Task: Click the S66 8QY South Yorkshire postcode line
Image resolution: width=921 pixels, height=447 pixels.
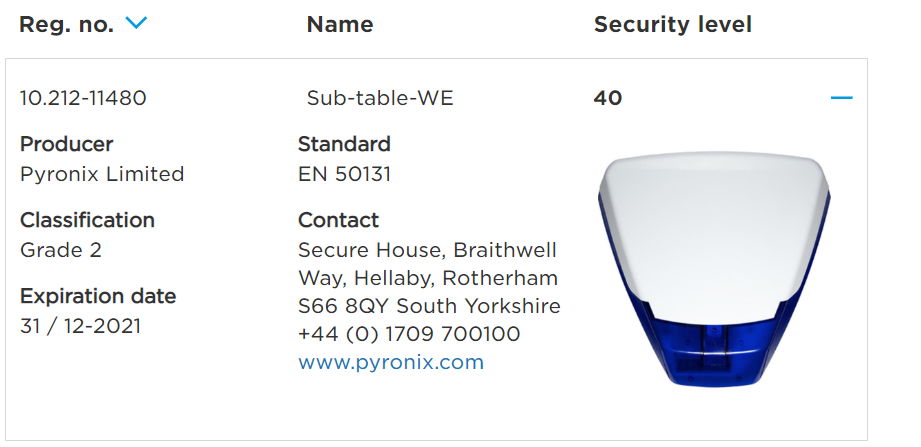Action: click(x=429, y=306)
